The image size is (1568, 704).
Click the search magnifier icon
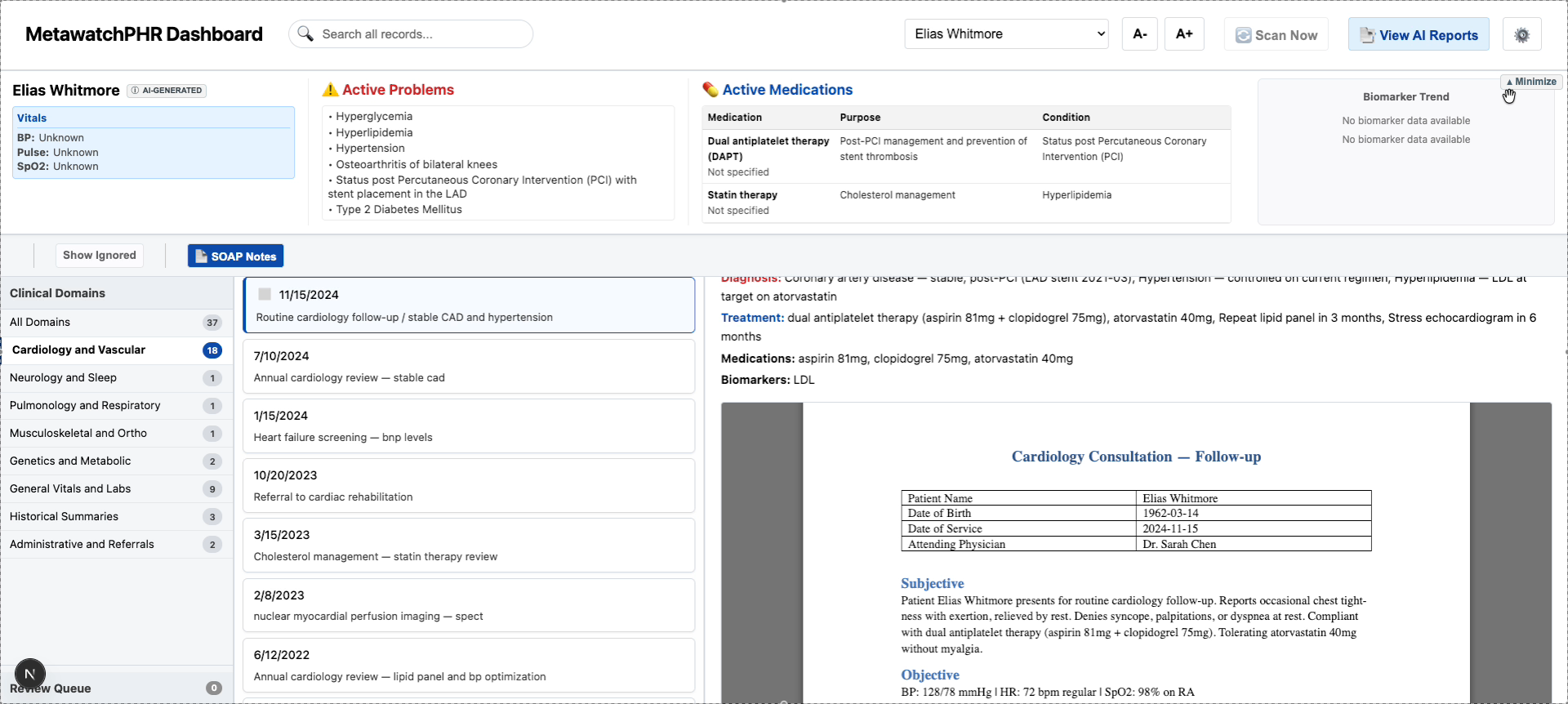(305, 33)
